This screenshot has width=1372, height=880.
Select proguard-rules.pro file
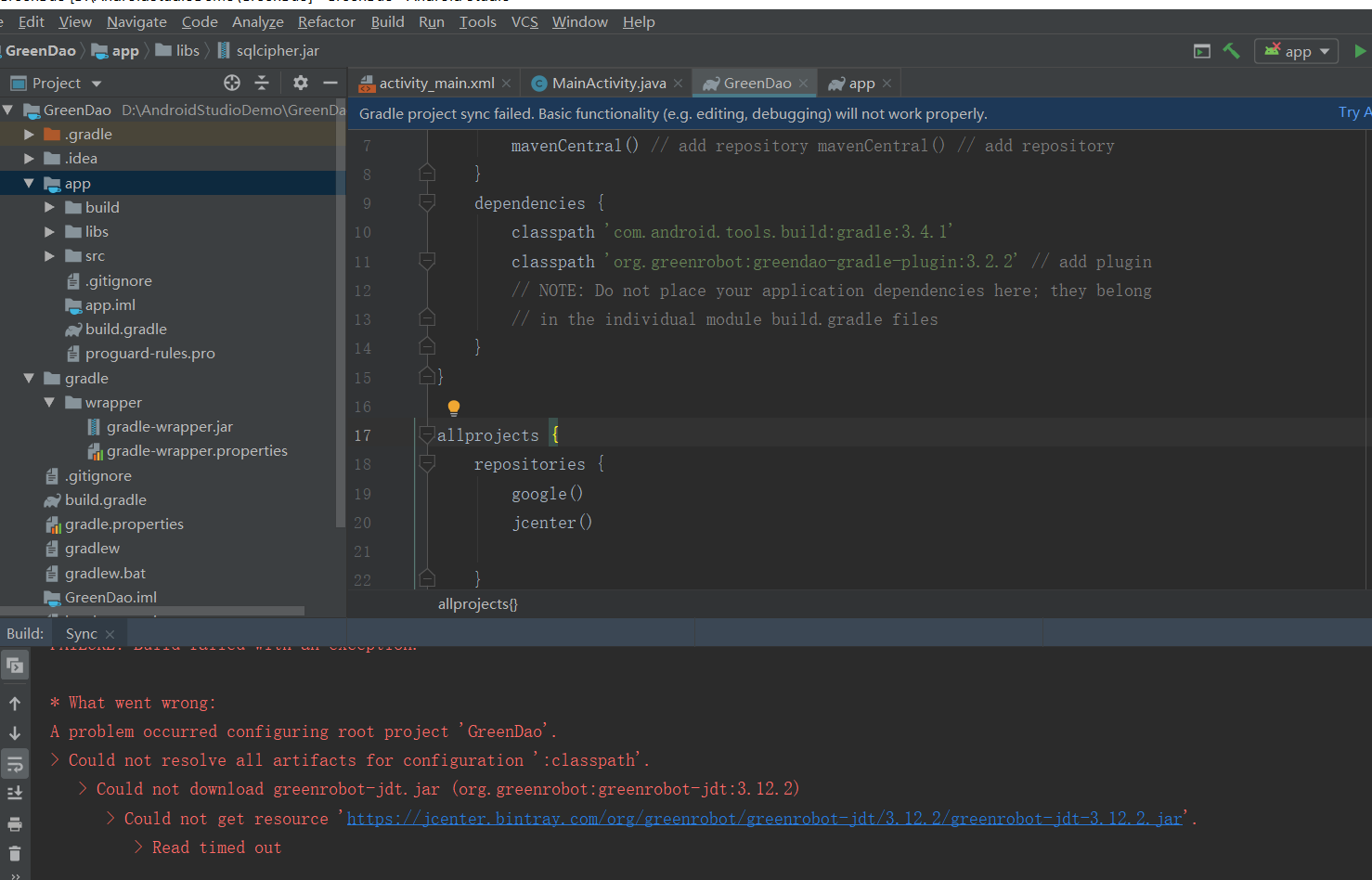(140, 353)
